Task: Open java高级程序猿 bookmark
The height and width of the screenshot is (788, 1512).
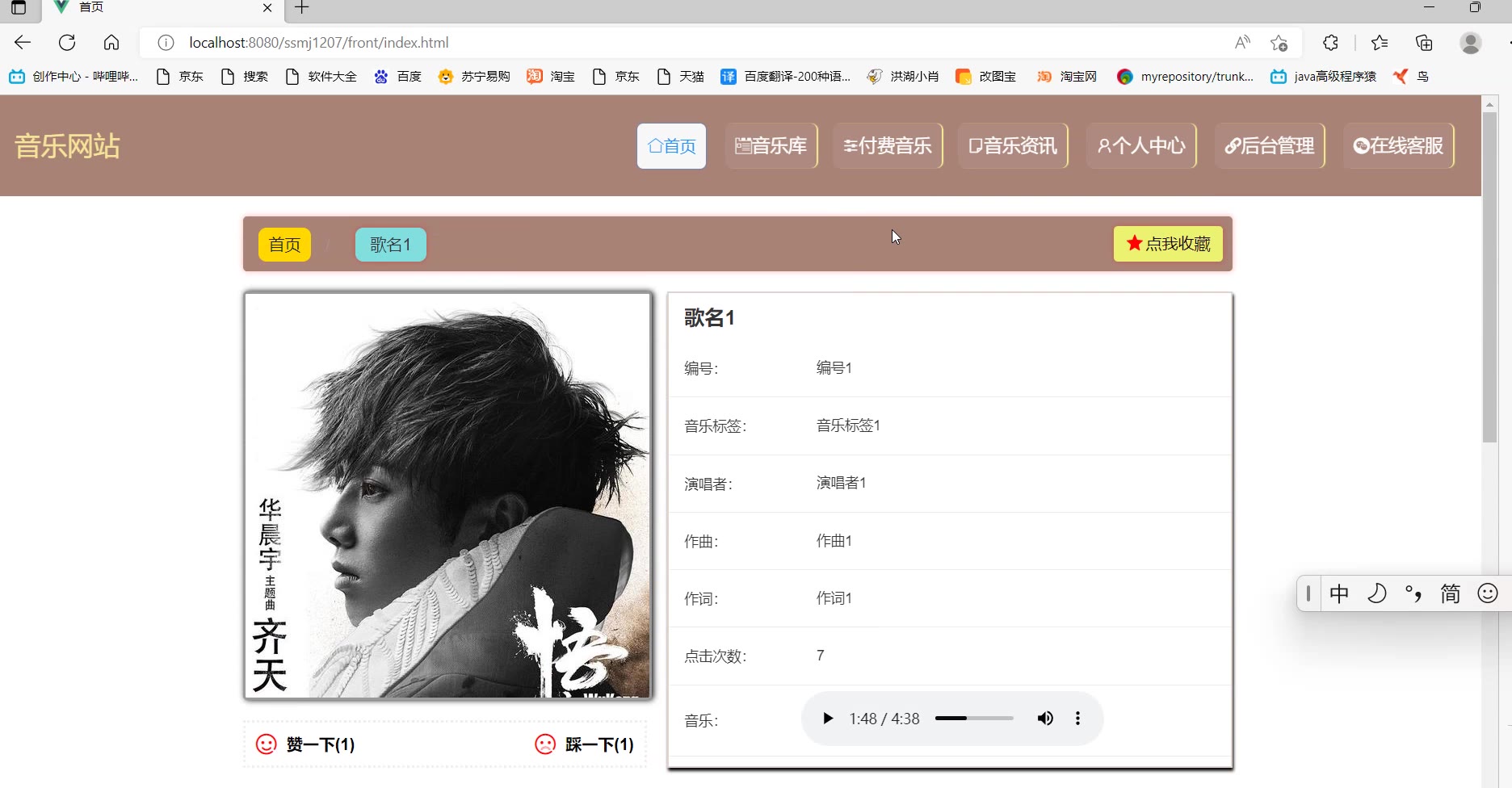Action: pos(1324,77)
